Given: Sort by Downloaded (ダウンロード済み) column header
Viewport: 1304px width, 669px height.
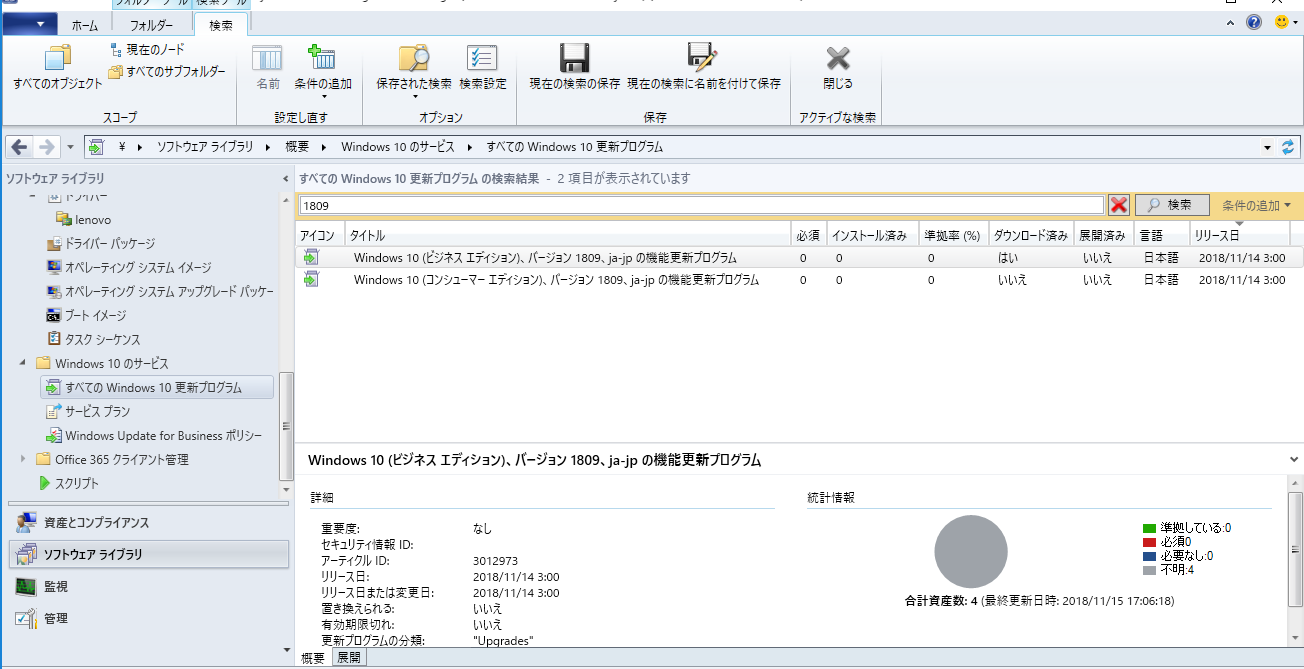Looking at the screenshot, I should (x=1031, y=235).
